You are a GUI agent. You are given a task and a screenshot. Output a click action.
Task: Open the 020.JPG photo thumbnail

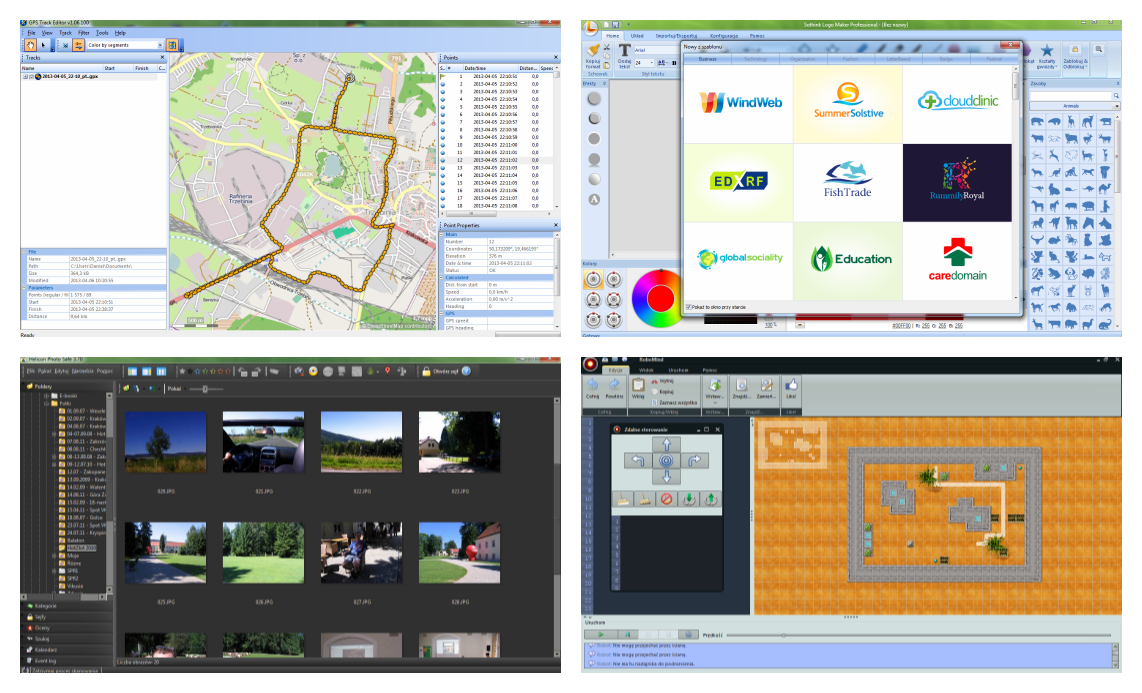165,442
